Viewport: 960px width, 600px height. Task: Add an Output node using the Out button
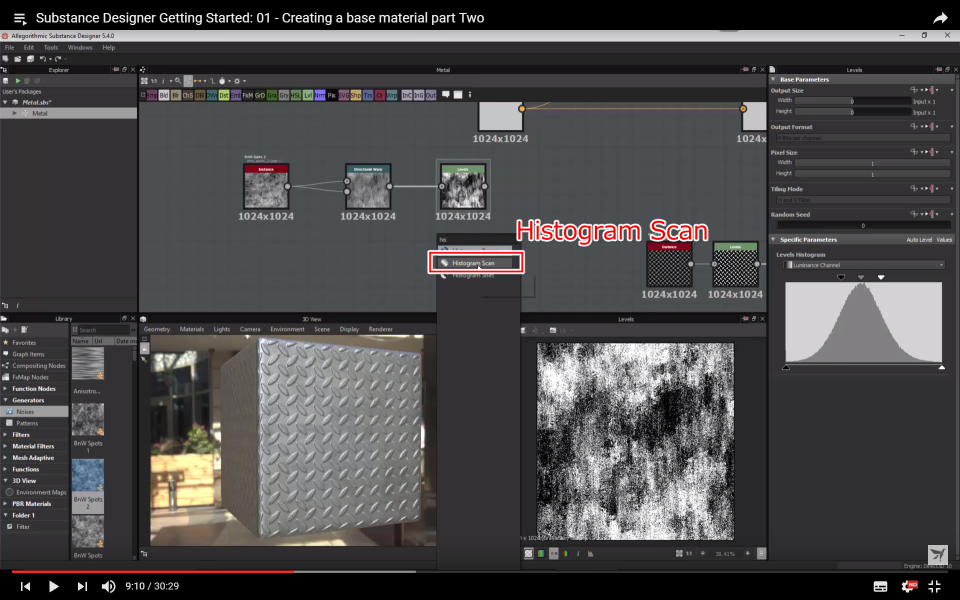click(431, 96)
